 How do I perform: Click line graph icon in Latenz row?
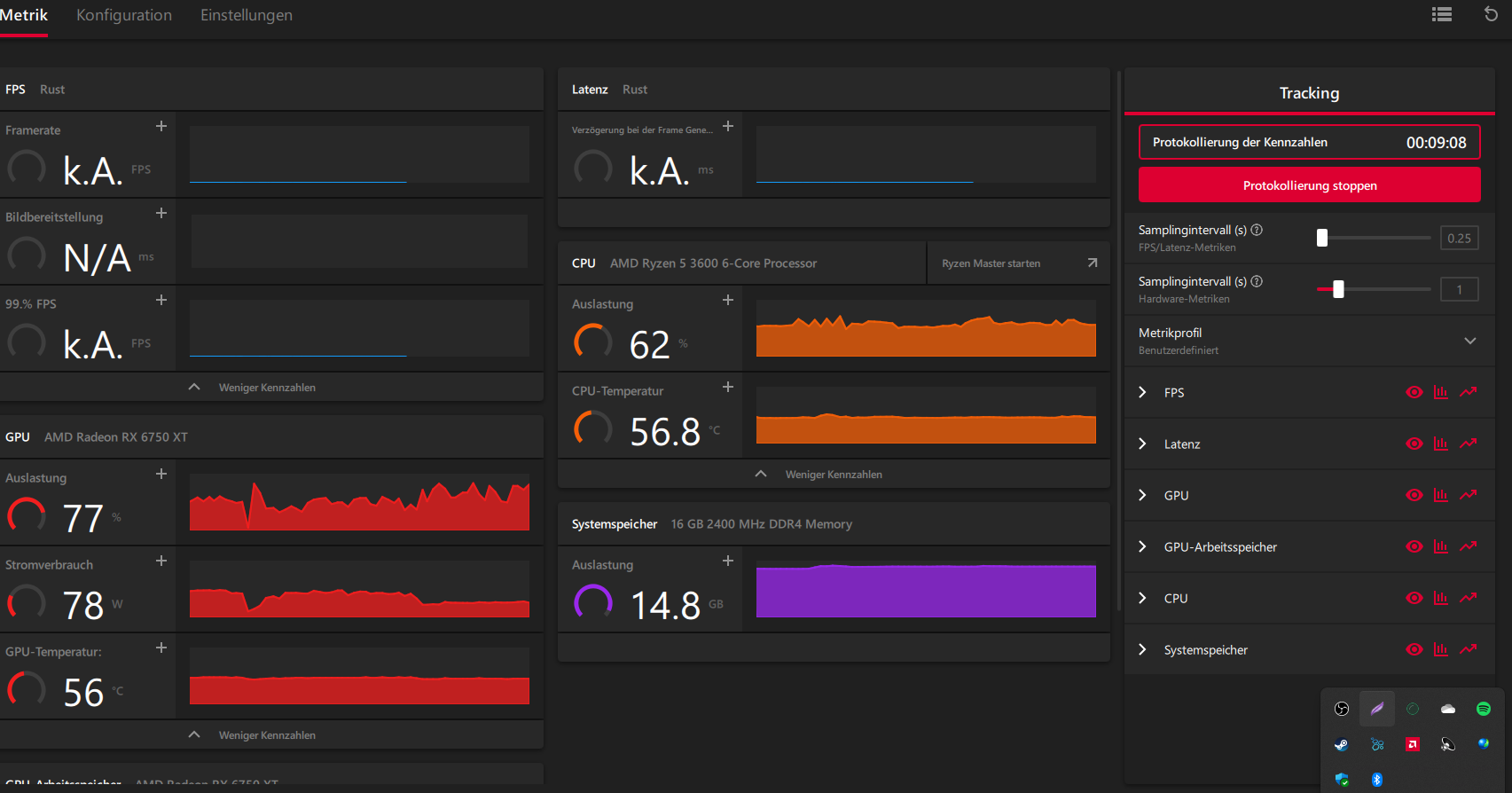(x=1469, y=444)
